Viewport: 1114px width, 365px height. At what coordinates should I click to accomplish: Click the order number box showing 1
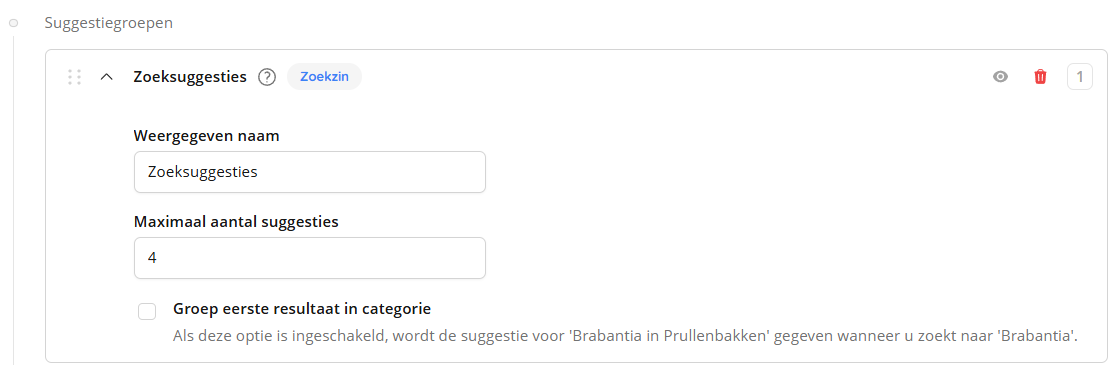point(1080,77)
